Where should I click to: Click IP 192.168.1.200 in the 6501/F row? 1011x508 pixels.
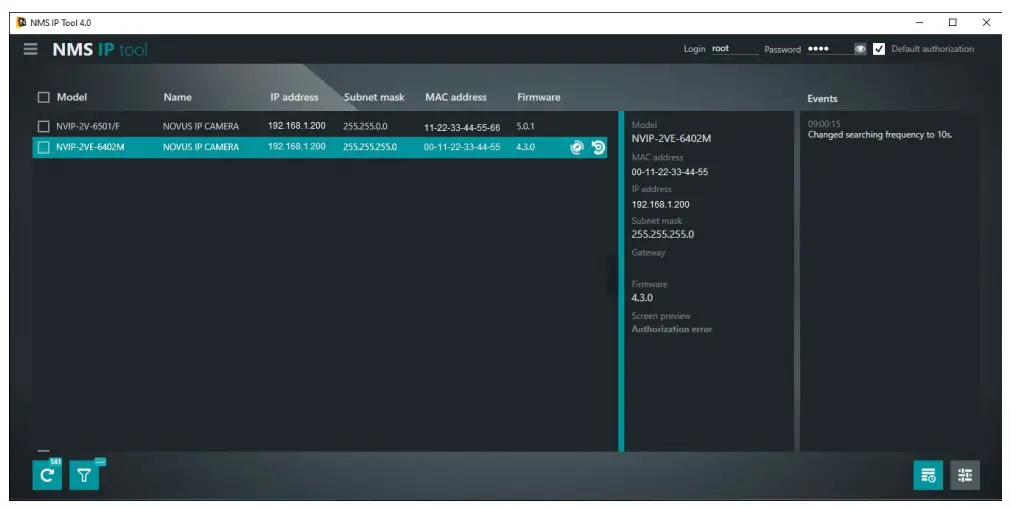click(297, 126)
